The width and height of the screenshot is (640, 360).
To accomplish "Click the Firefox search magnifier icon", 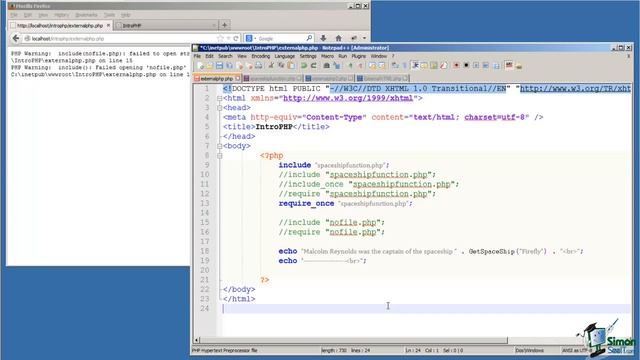I will [309, 38].
